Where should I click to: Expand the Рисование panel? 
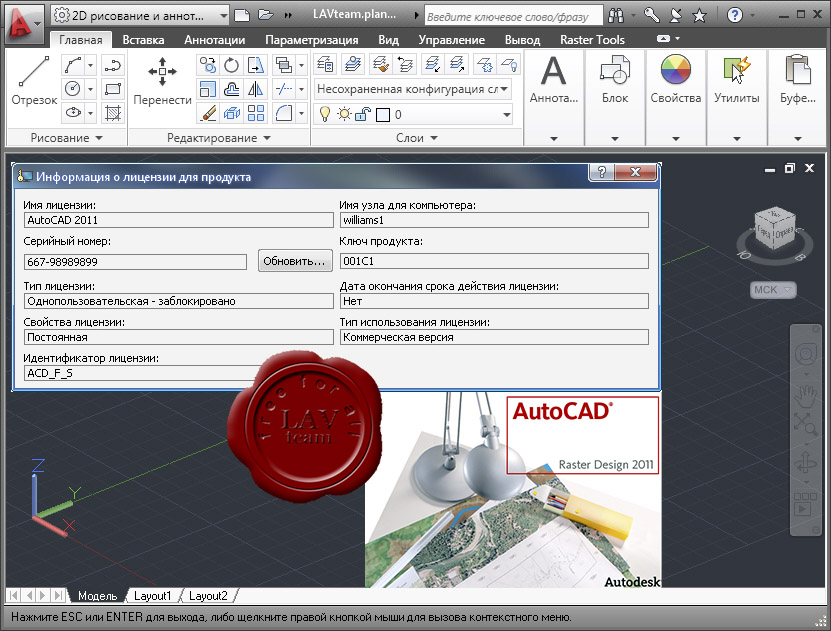67,138
